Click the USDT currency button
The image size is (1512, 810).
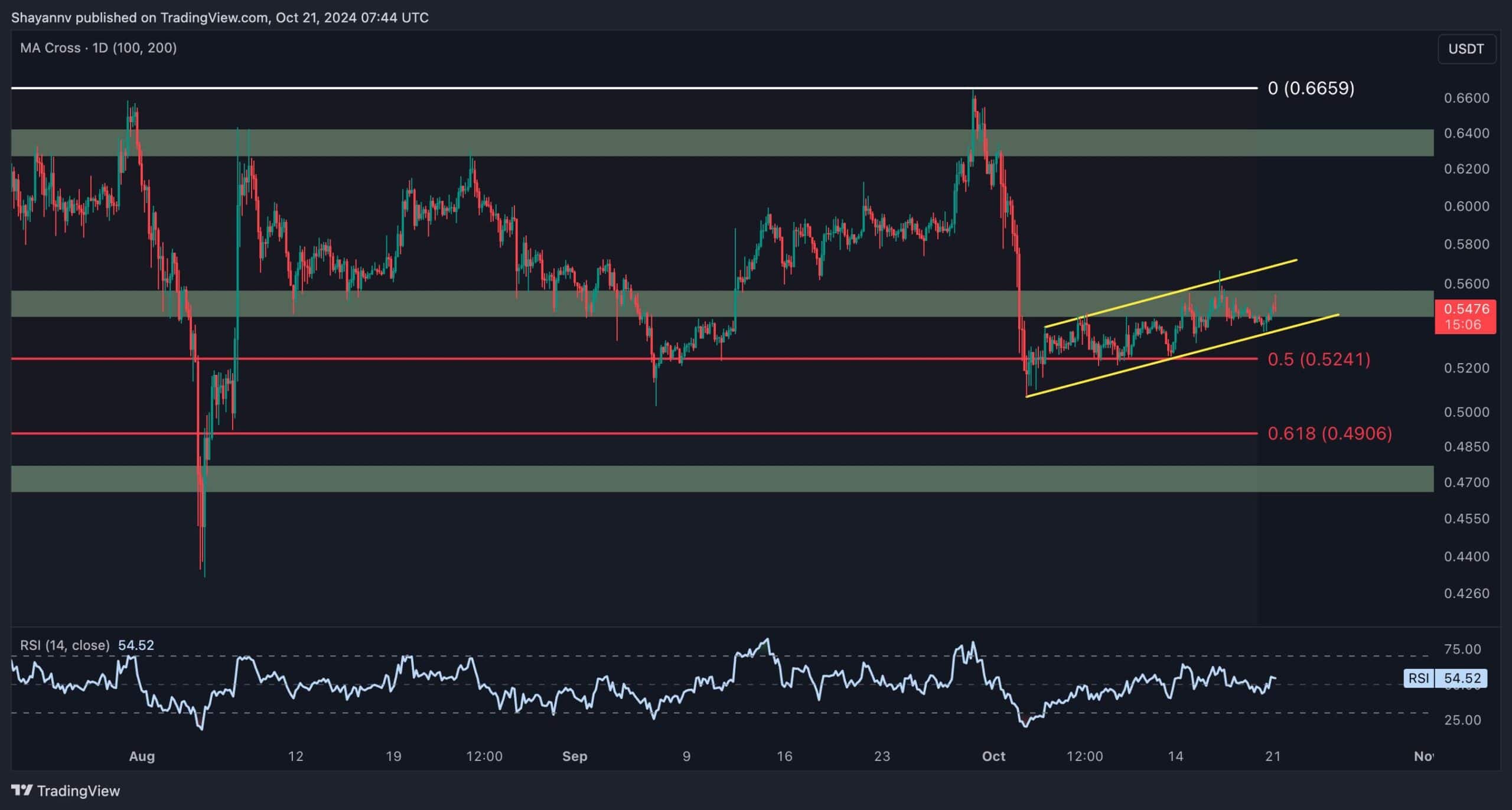coord(1466,49)
